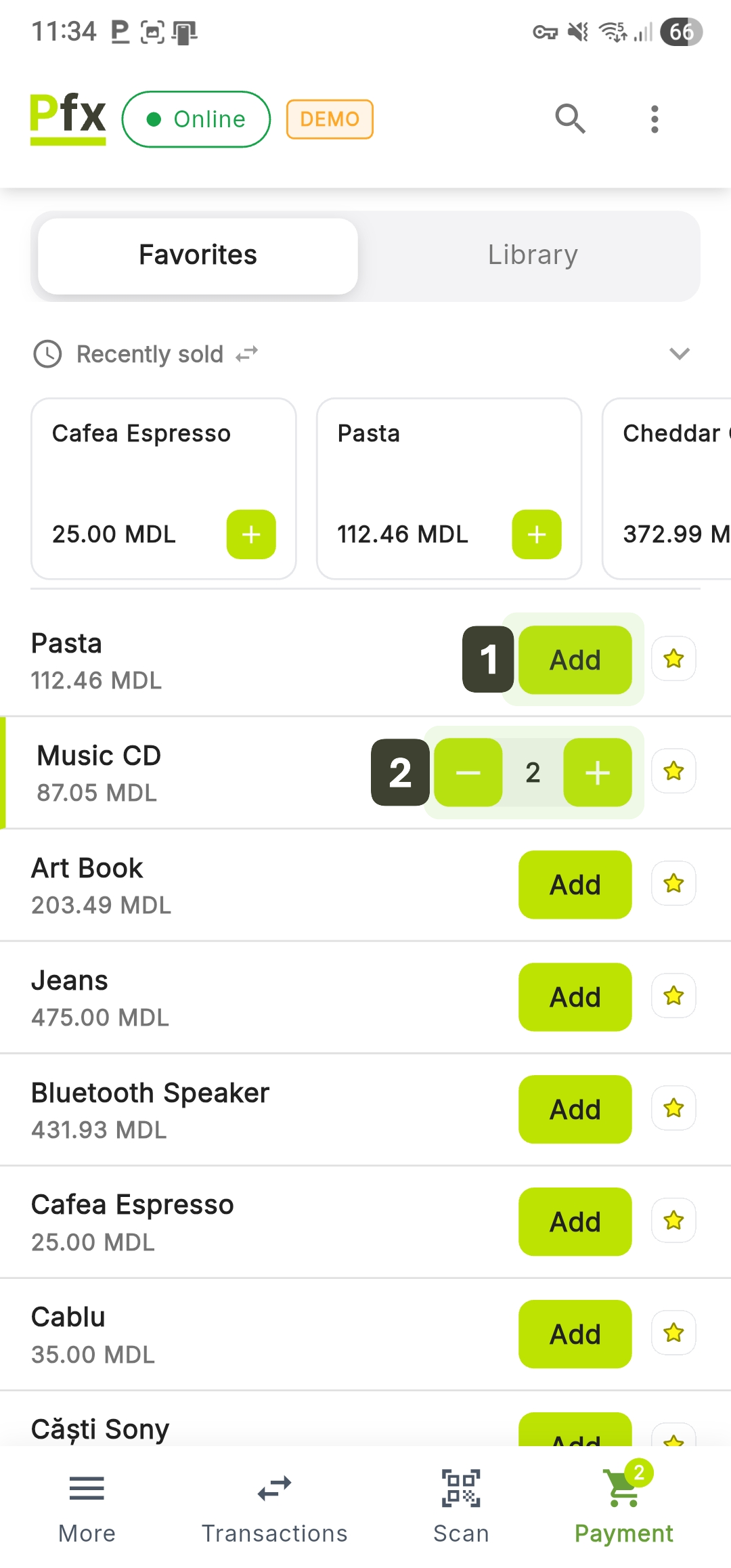This screenshot has width=731, height=1568.
Task: Increase Music CD quantity with plus
Action: 598,772
